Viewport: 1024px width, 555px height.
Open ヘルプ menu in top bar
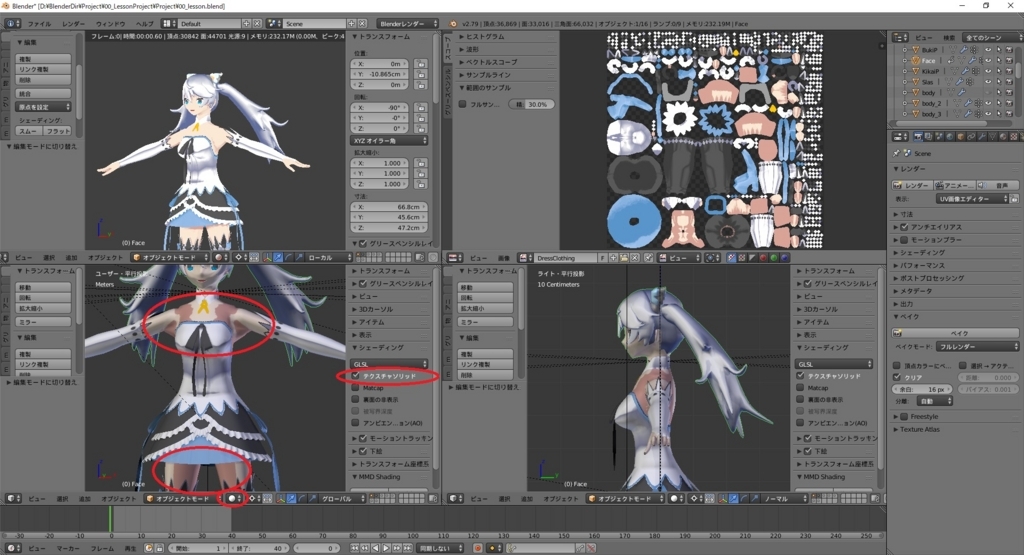(x=144, y=24)
